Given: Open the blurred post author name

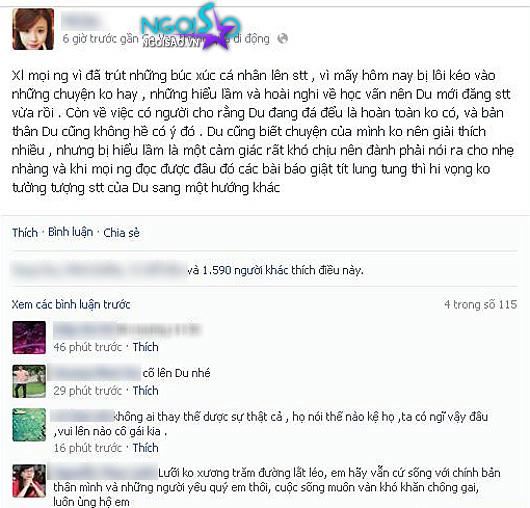Looking at the screenshot, I should click(x=82, y=20).
